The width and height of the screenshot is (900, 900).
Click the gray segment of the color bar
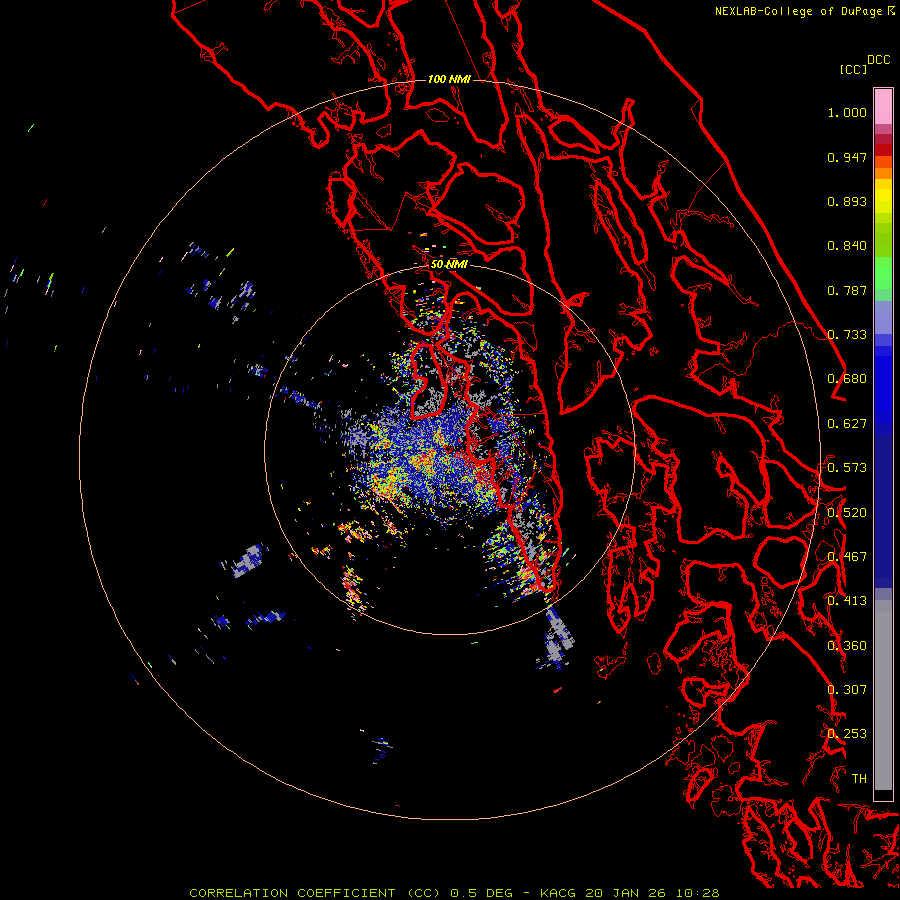[883, 695]
